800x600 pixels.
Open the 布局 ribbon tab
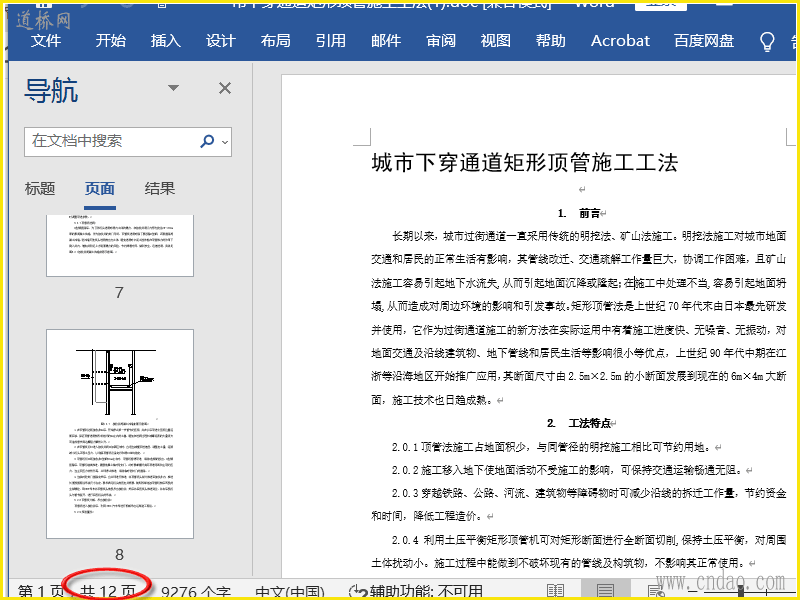pyautogui.click(x=276, y=41)
